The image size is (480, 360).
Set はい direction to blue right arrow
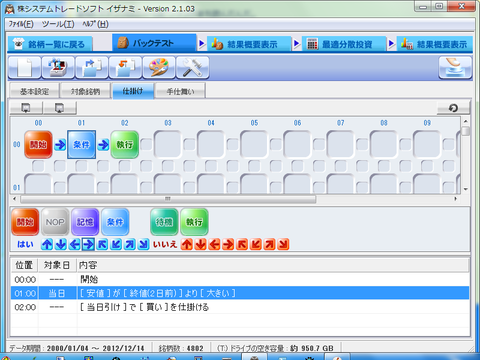pos(88,244)
